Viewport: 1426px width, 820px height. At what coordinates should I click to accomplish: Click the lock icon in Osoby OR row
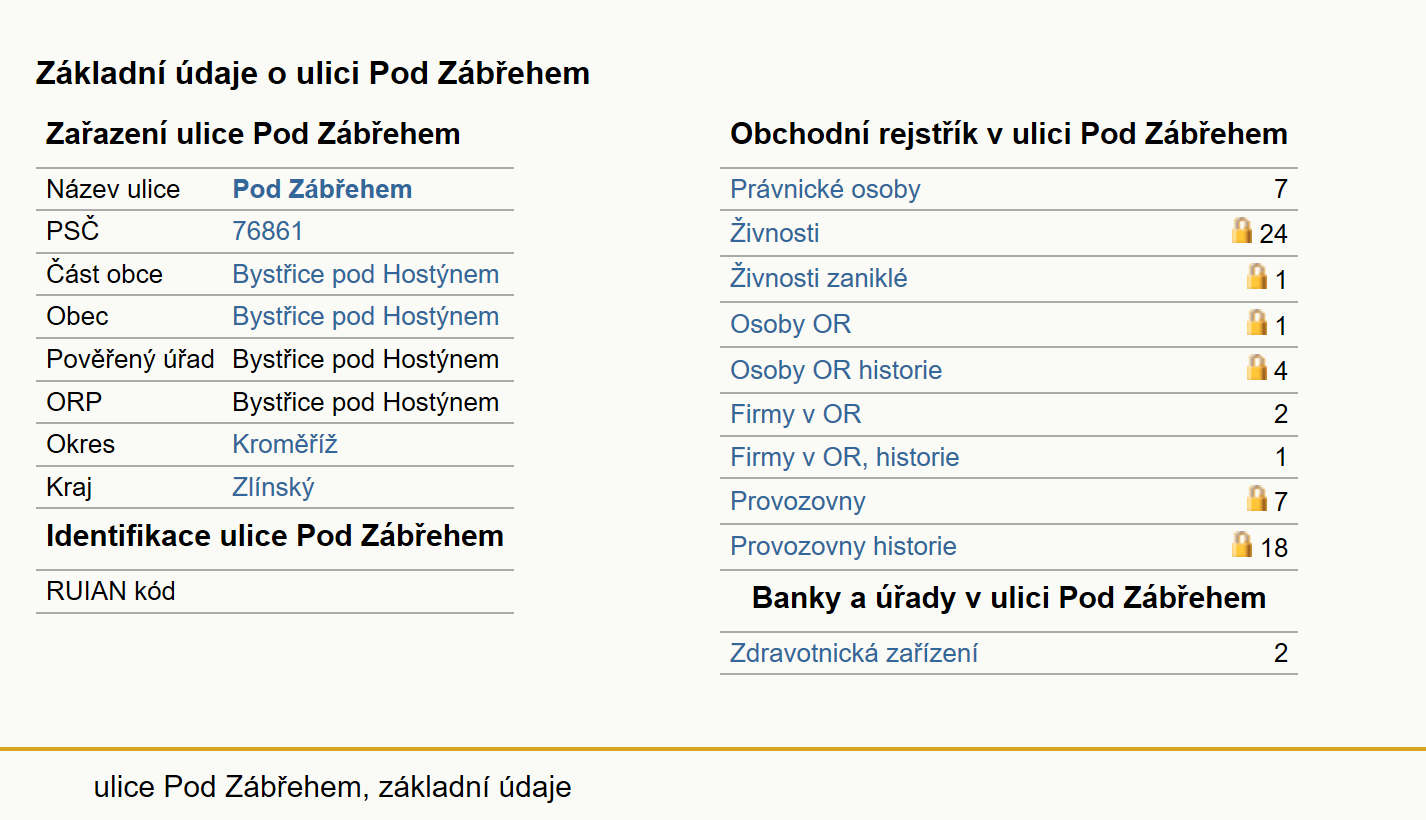pos(1257,322)
